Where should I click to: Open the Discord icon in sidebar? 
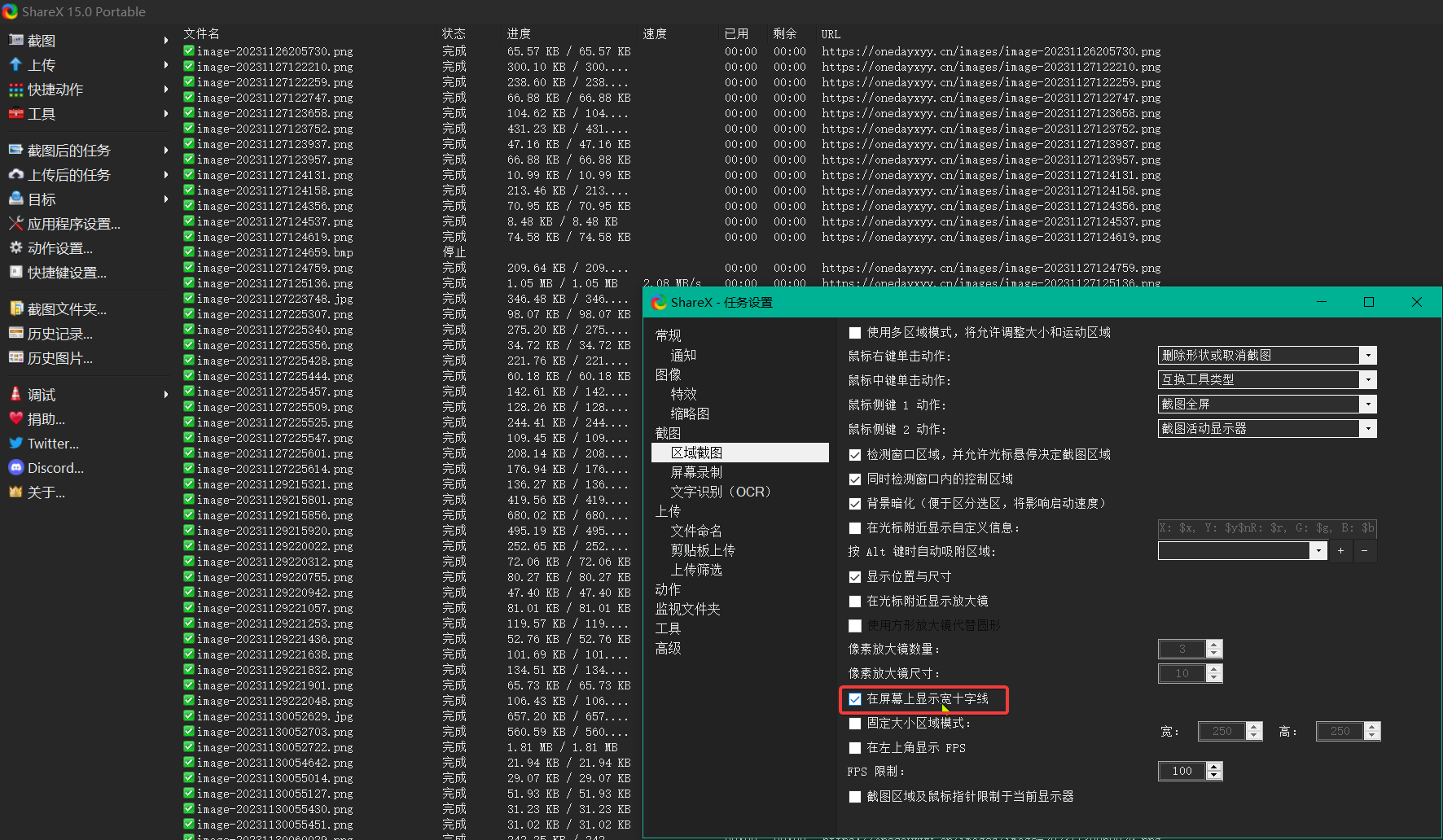15,467
